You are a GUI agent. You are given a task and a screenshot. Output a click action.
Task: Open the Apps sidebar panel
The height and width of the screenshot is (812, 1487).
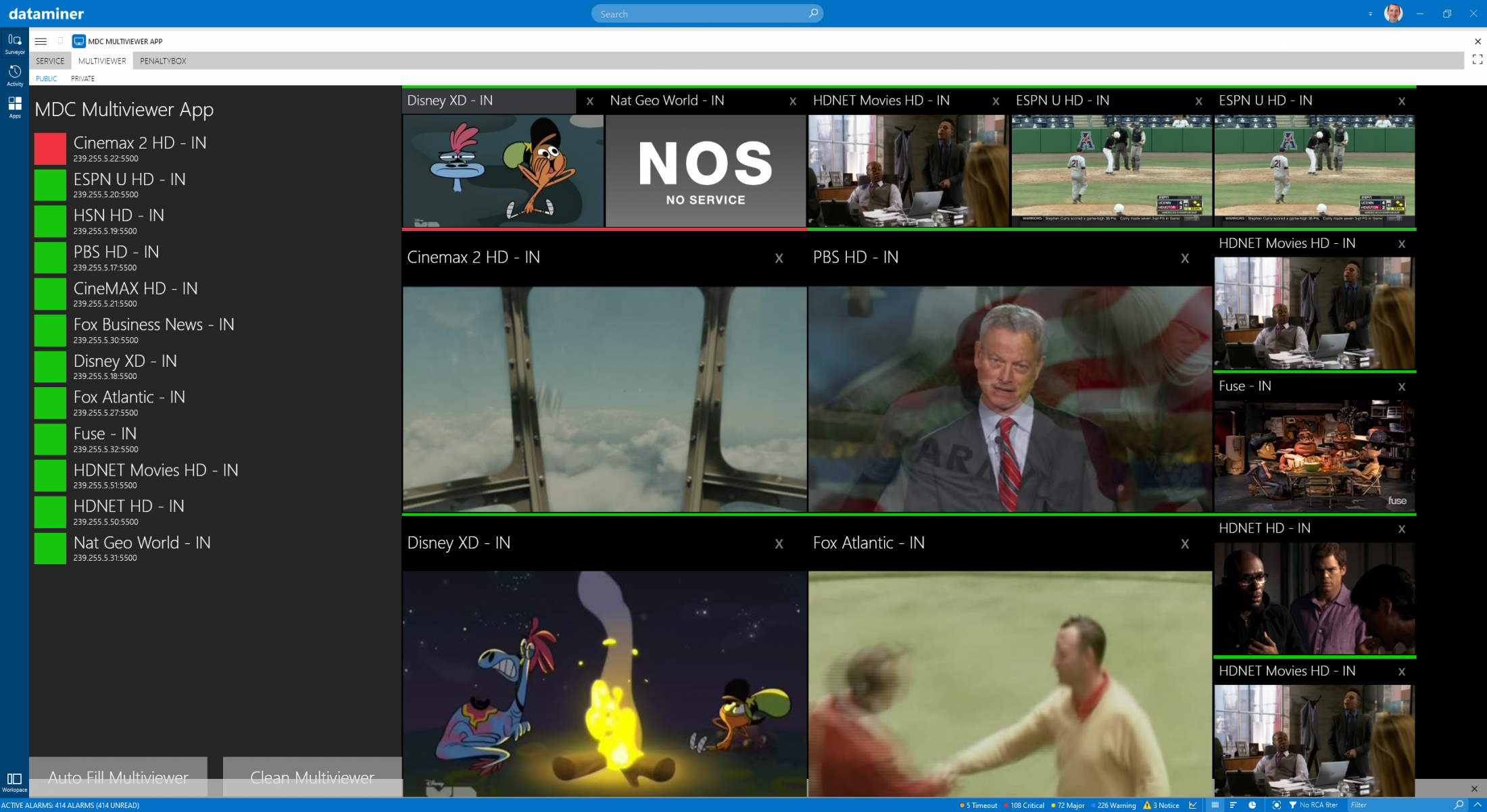tap(14, 107)
